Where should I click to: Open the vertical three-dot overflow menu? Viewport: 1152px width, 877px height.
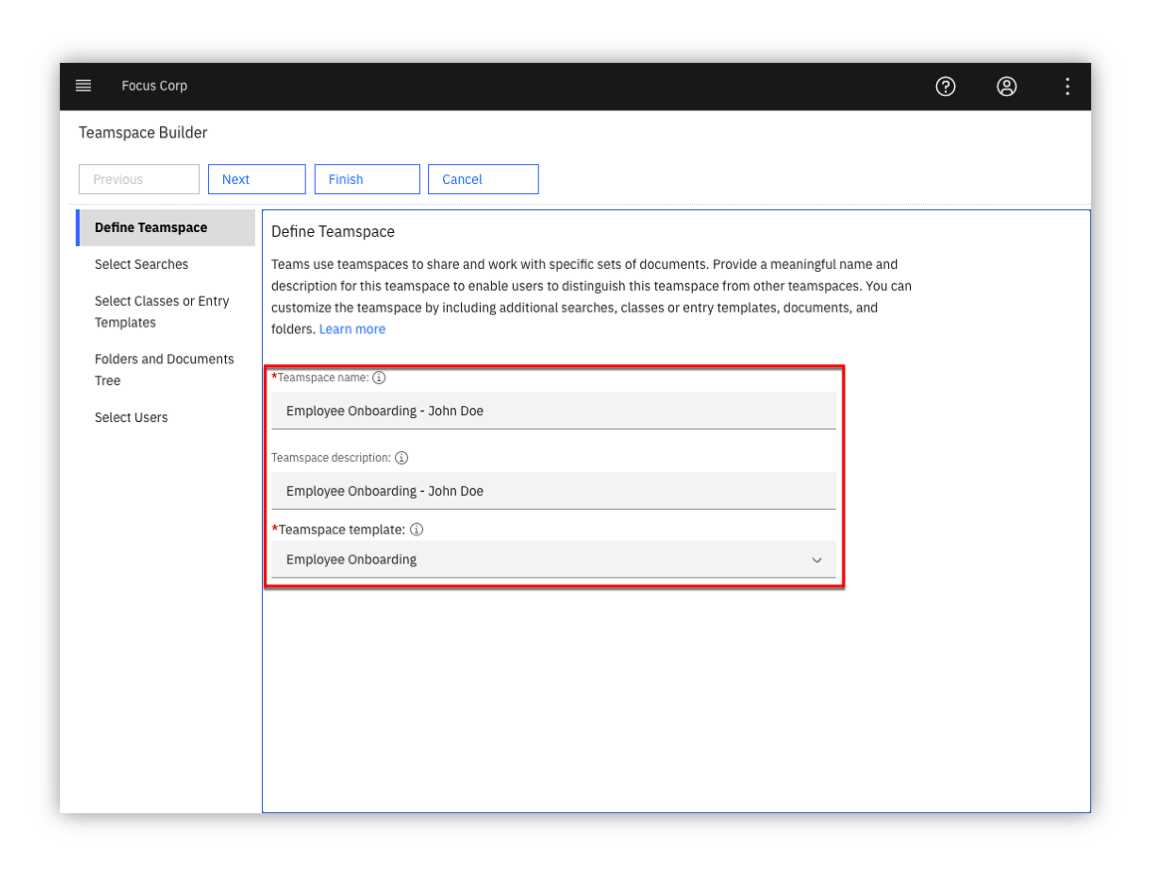click(1067, 87)
